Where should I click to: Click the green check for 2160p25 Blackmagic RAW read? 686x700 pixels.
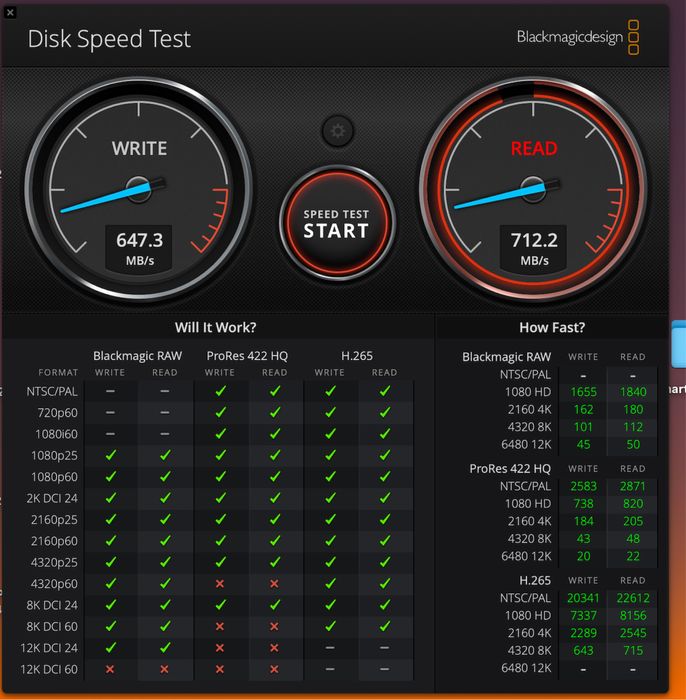click(165, 519)
